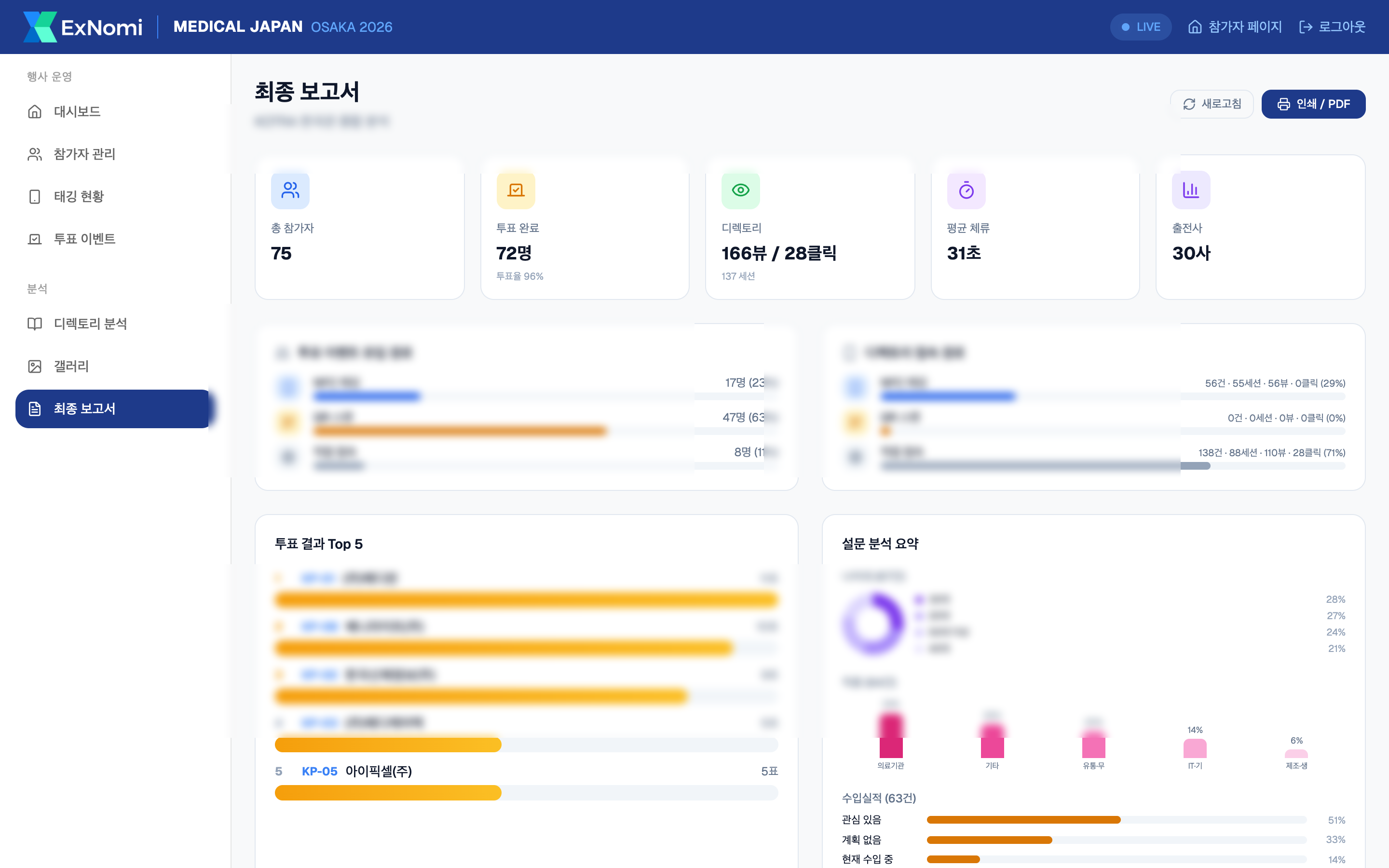Image resolution: width=1389 pixels, height=868 pixels.
Task: Open the 갤러리 sidebar item
Action: coord(71,366)
